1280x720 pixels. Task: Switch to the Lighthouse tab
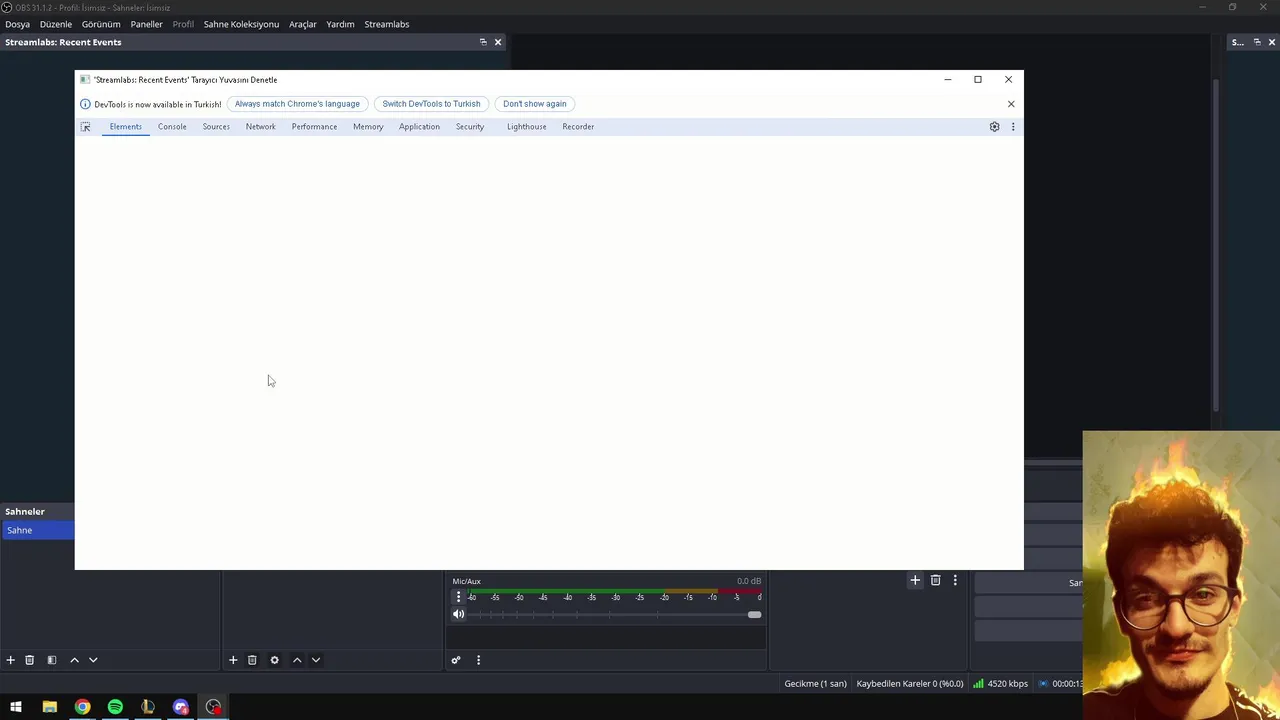[527, 127]
